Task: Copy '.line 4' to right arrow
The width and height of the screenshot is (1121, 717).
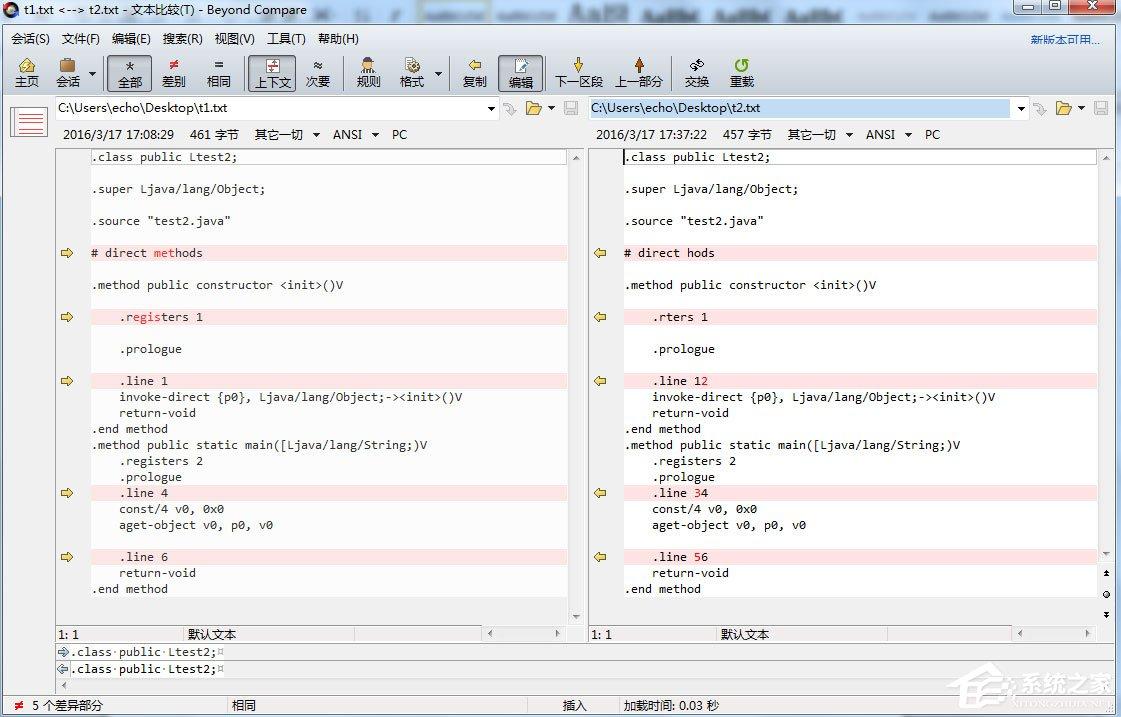Action: [67, 493]
